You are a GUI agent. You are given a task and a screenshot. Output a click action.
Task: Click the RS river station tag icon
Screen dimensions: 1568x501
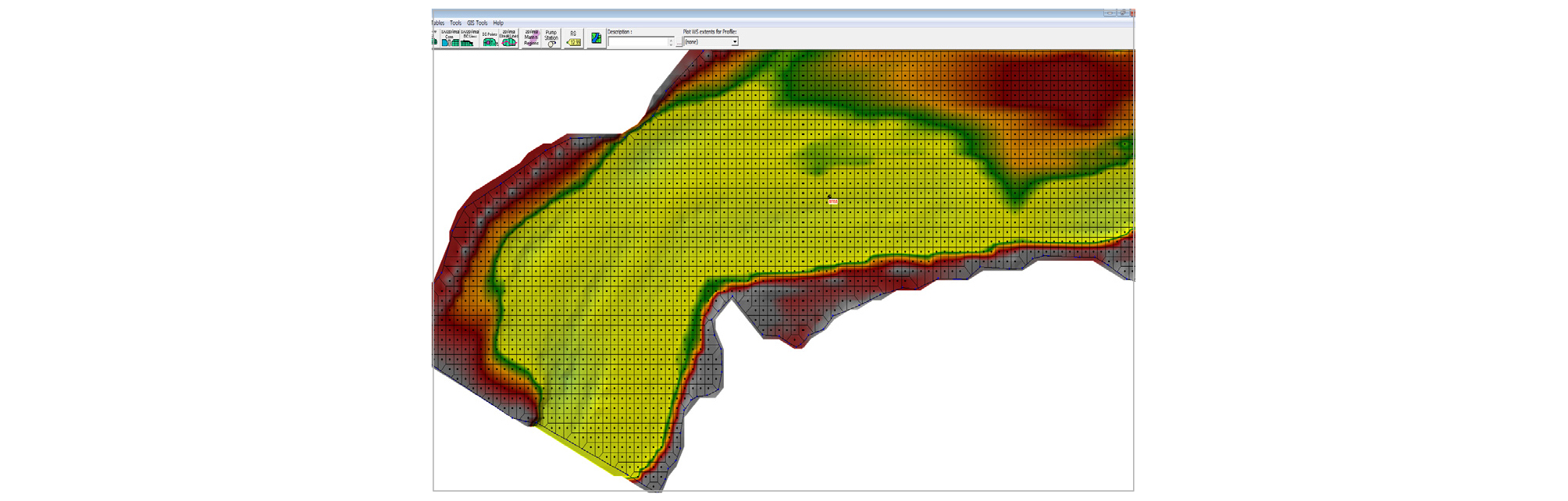point(574,39)
